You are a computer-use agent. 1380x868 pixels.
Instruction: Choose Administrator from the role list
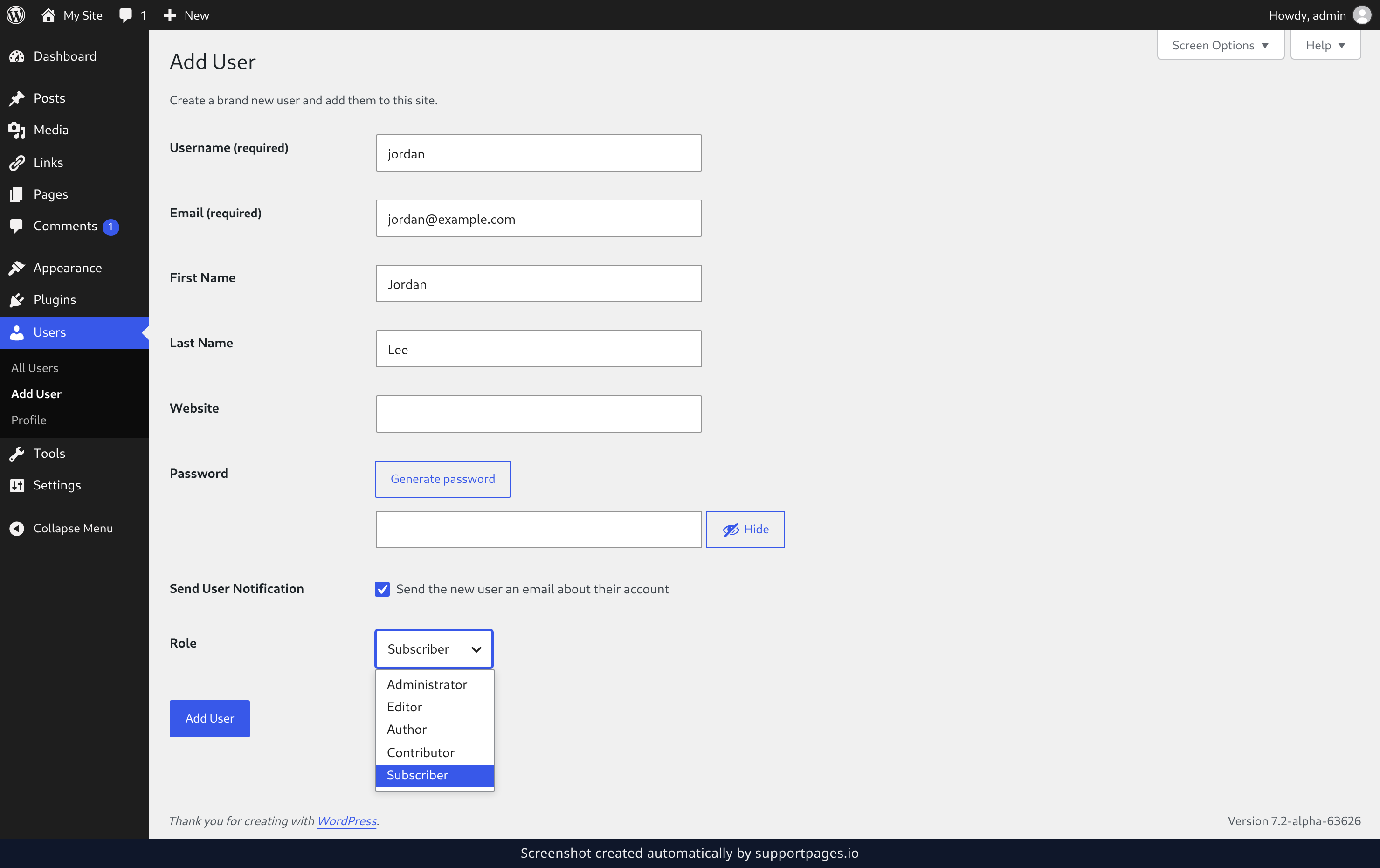point(435,685)
